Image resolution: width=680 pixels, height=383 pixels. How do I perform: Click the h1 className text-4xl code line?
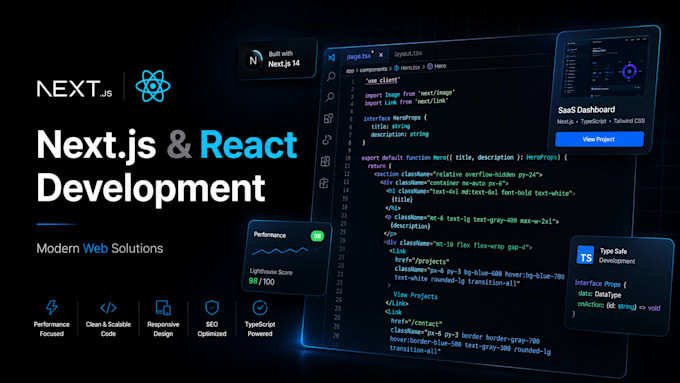click(480, 192)
